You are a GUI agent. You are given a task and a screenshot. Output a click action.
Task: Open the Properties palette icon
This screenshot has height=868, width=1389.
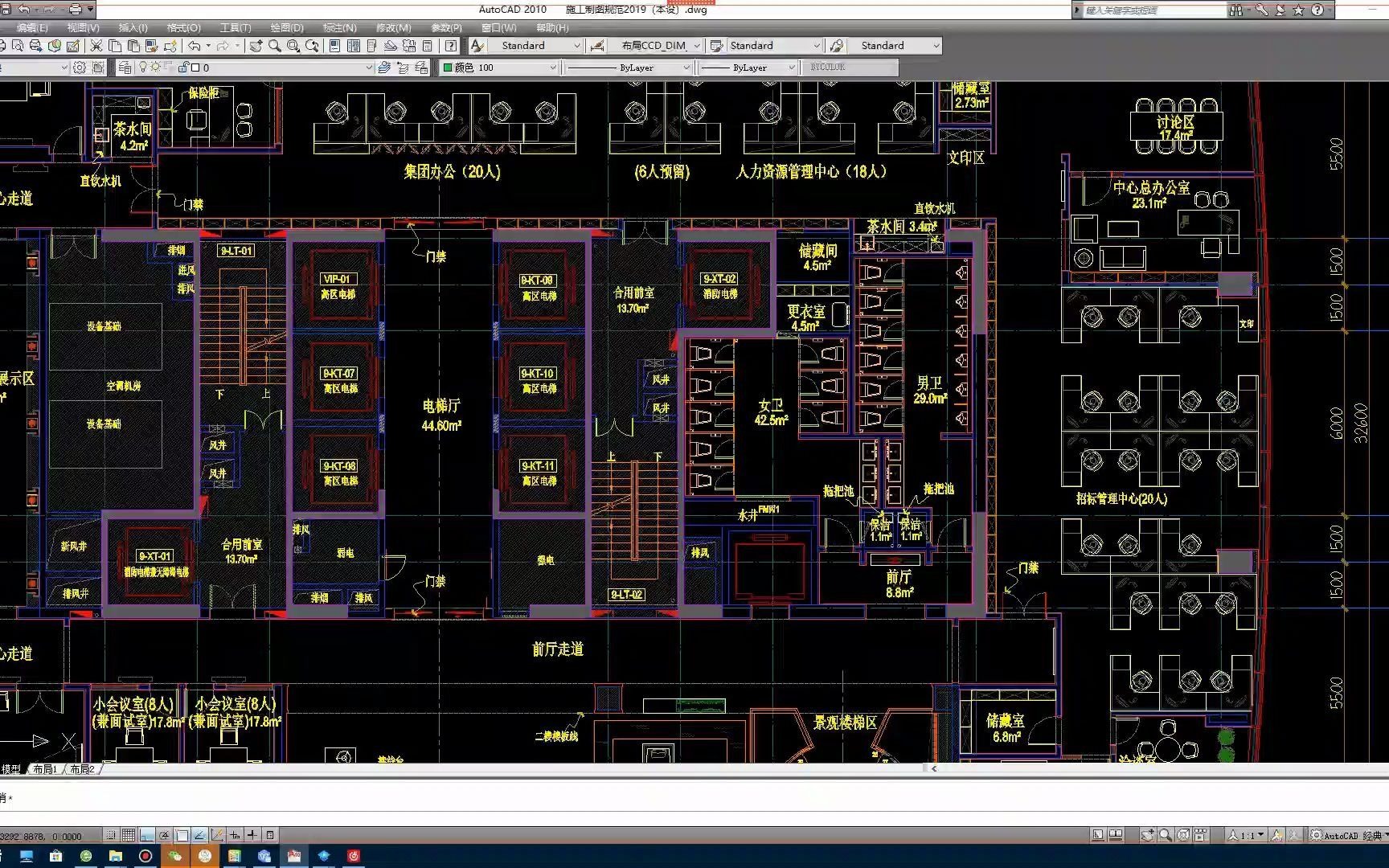[x=335, y=46]
